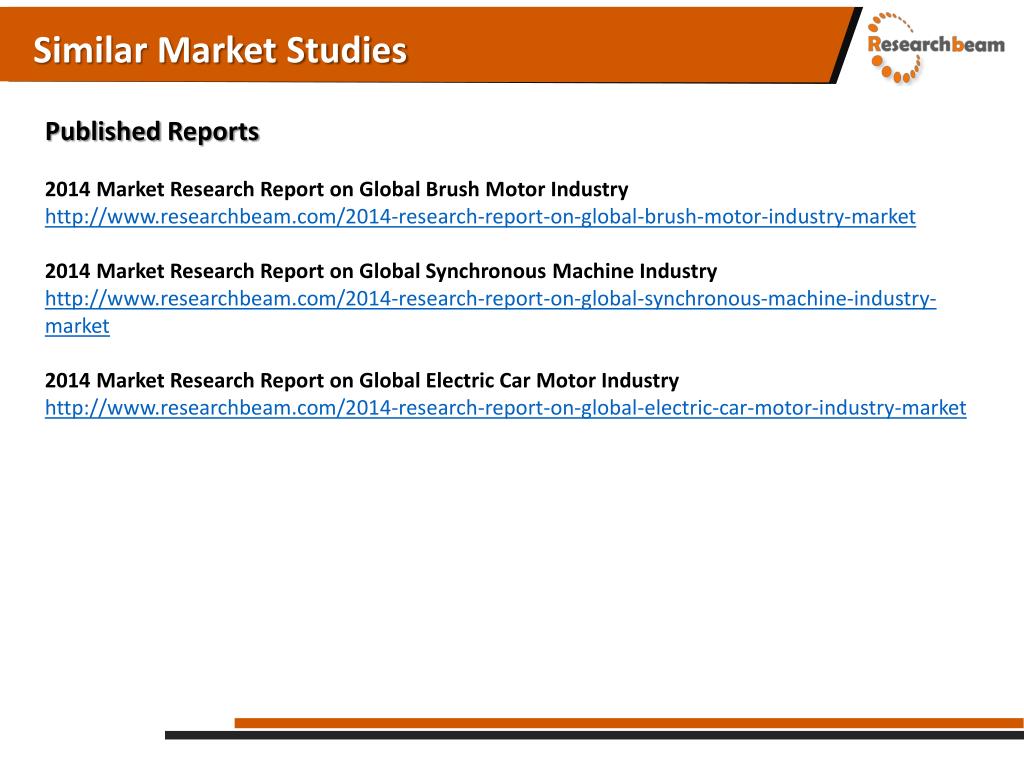The height and width of the screenshot is (768, 1024).
Task: Open the electric car motor industry link
Action: pos(505,408)
